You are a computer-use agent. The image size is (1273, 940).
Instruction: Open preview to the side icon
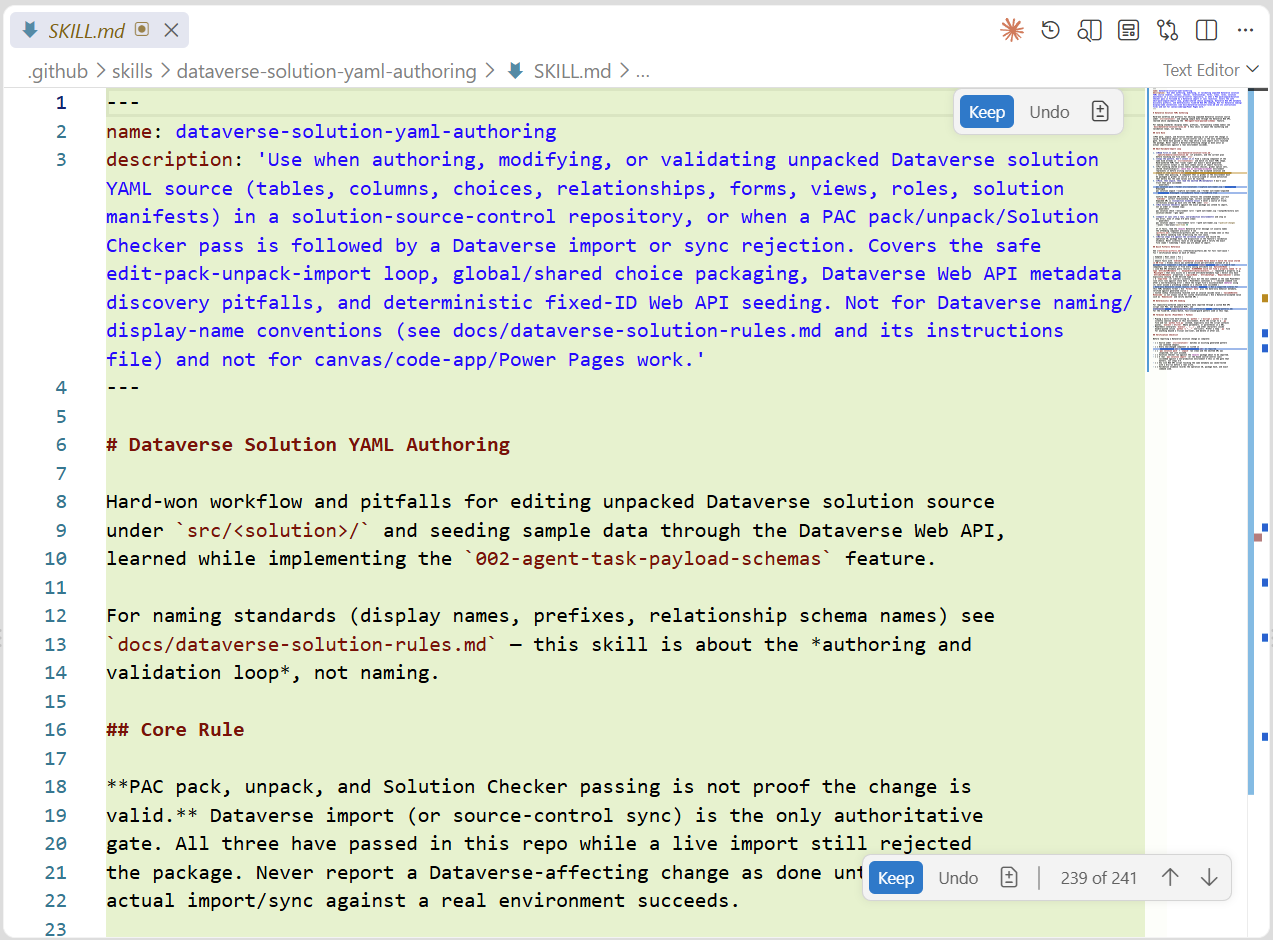click(x=1089, y=30)
